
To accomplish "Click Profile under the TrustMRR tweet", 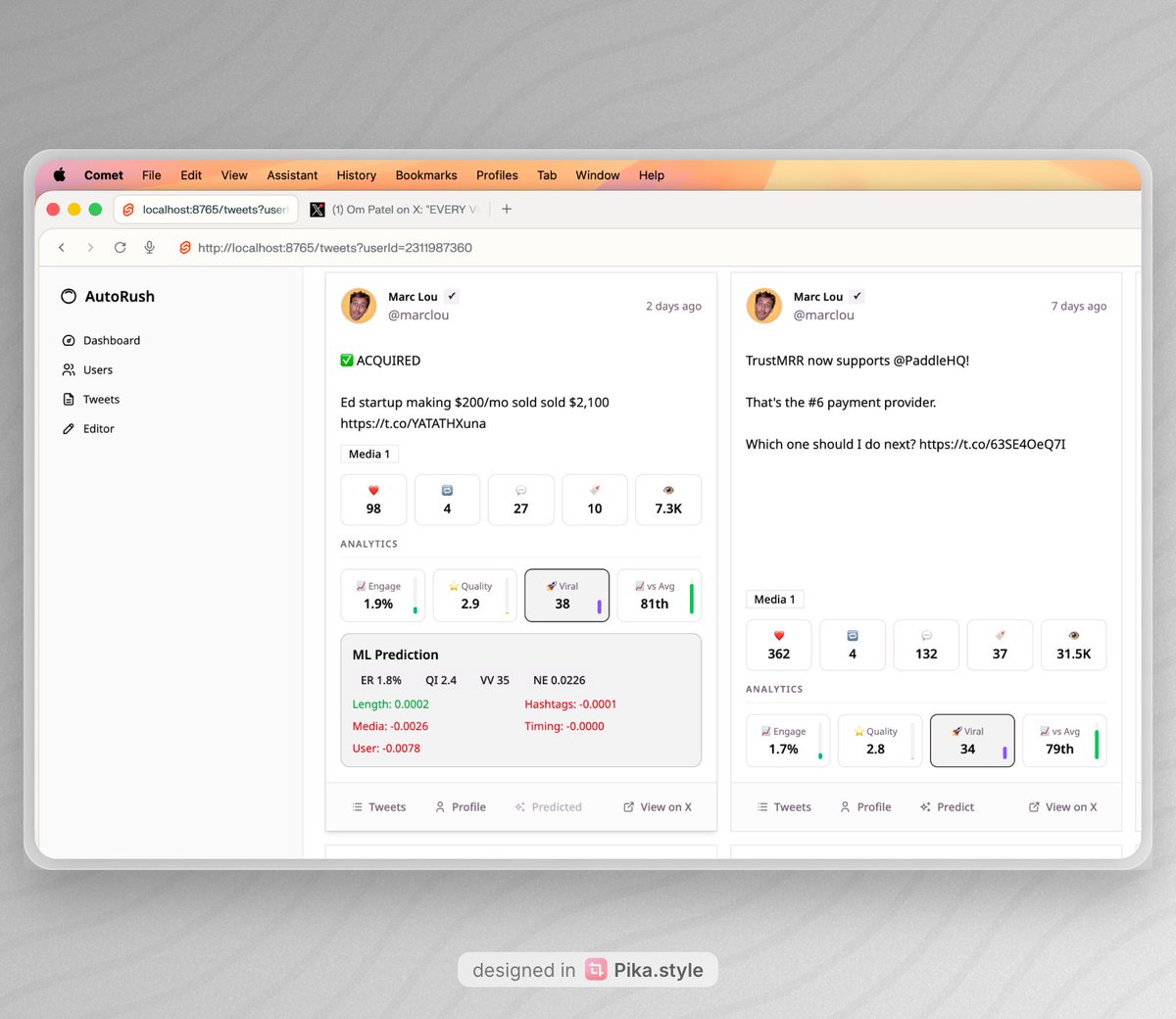I will (865, 807).
